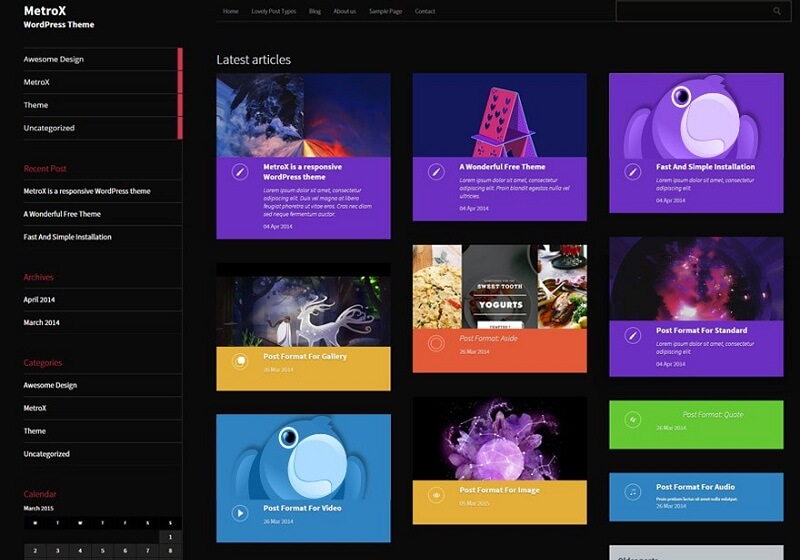Open 'Post Format: Quote' card title
Screen dimensions: 800x560
click(713, 415)
